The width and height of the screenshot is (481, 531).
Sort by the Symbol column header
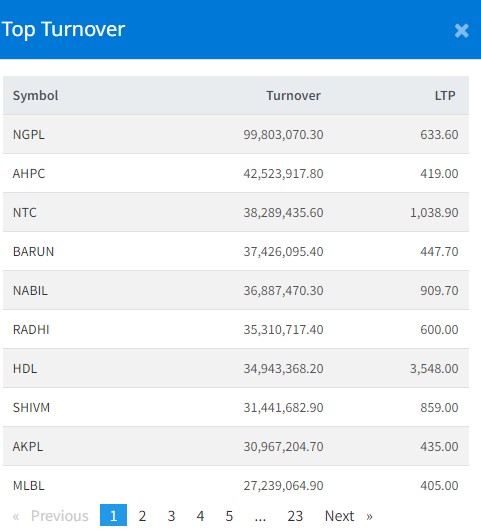point(36,95)
